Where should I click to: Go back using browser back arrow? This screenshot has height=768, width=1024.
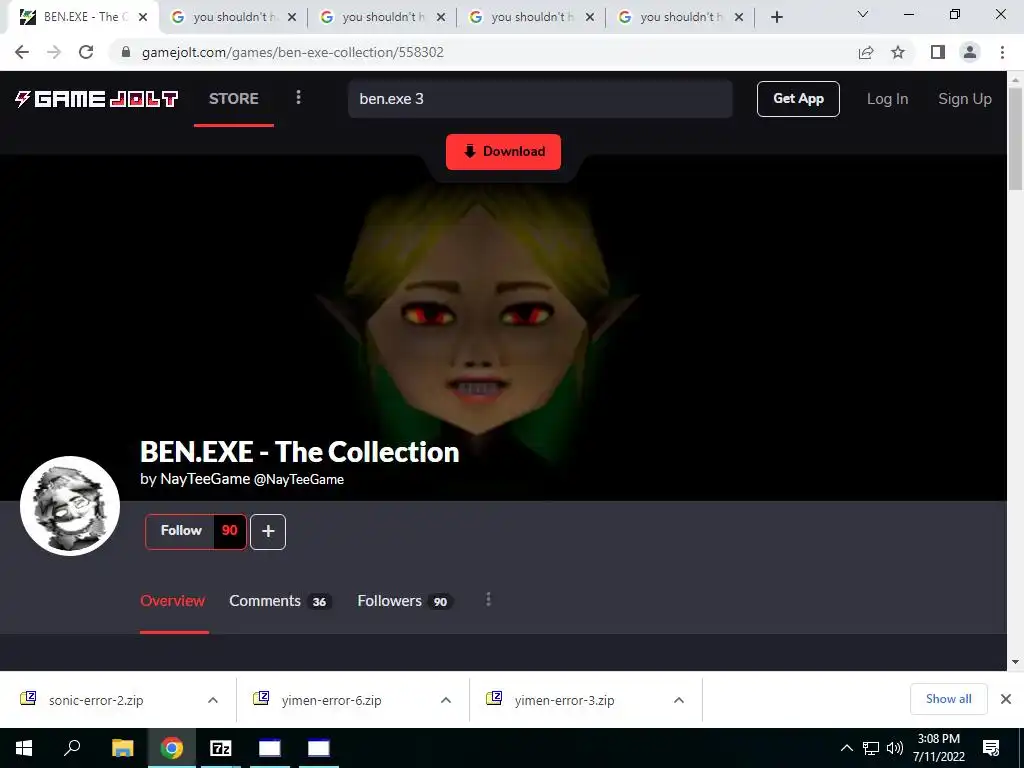coord(22,52)
